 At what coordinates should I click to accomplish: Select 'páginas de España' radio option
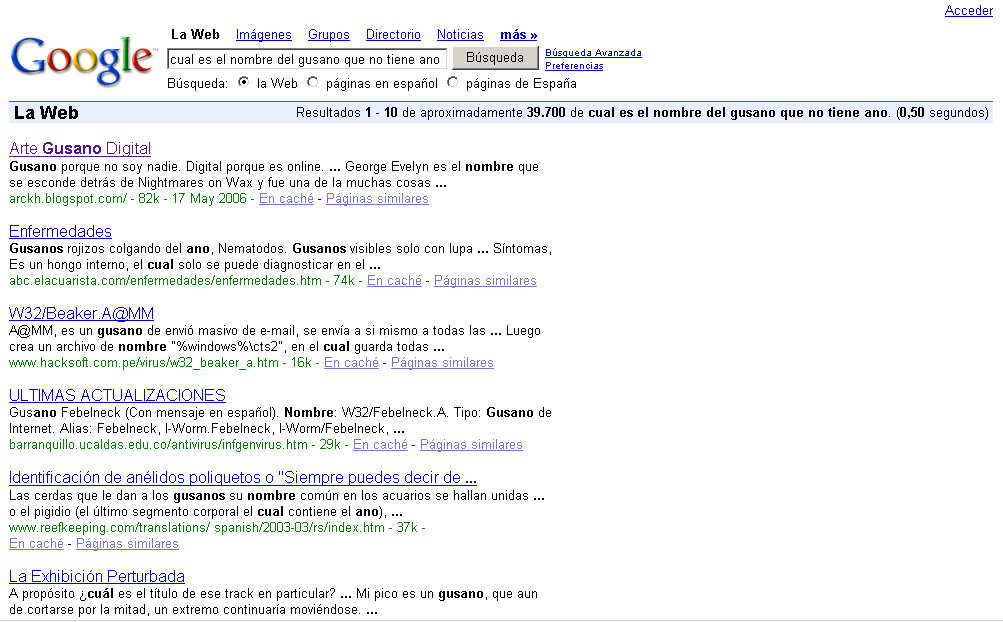coord(453,83)
